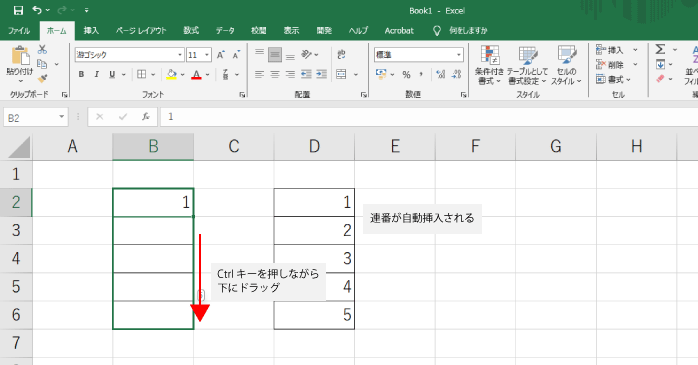Open the font name dropdown (游ゴシック)
This screenshot has height=365, width=698.
(180, 55)
